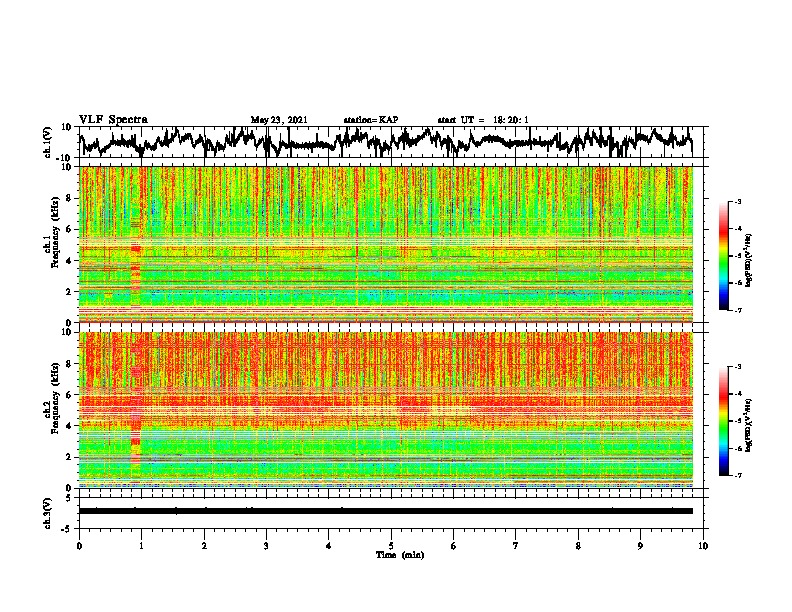The height and width of the screenshot is (612, 792).
Task: Click the time axis tick label "0"
Action: [79, 546]
